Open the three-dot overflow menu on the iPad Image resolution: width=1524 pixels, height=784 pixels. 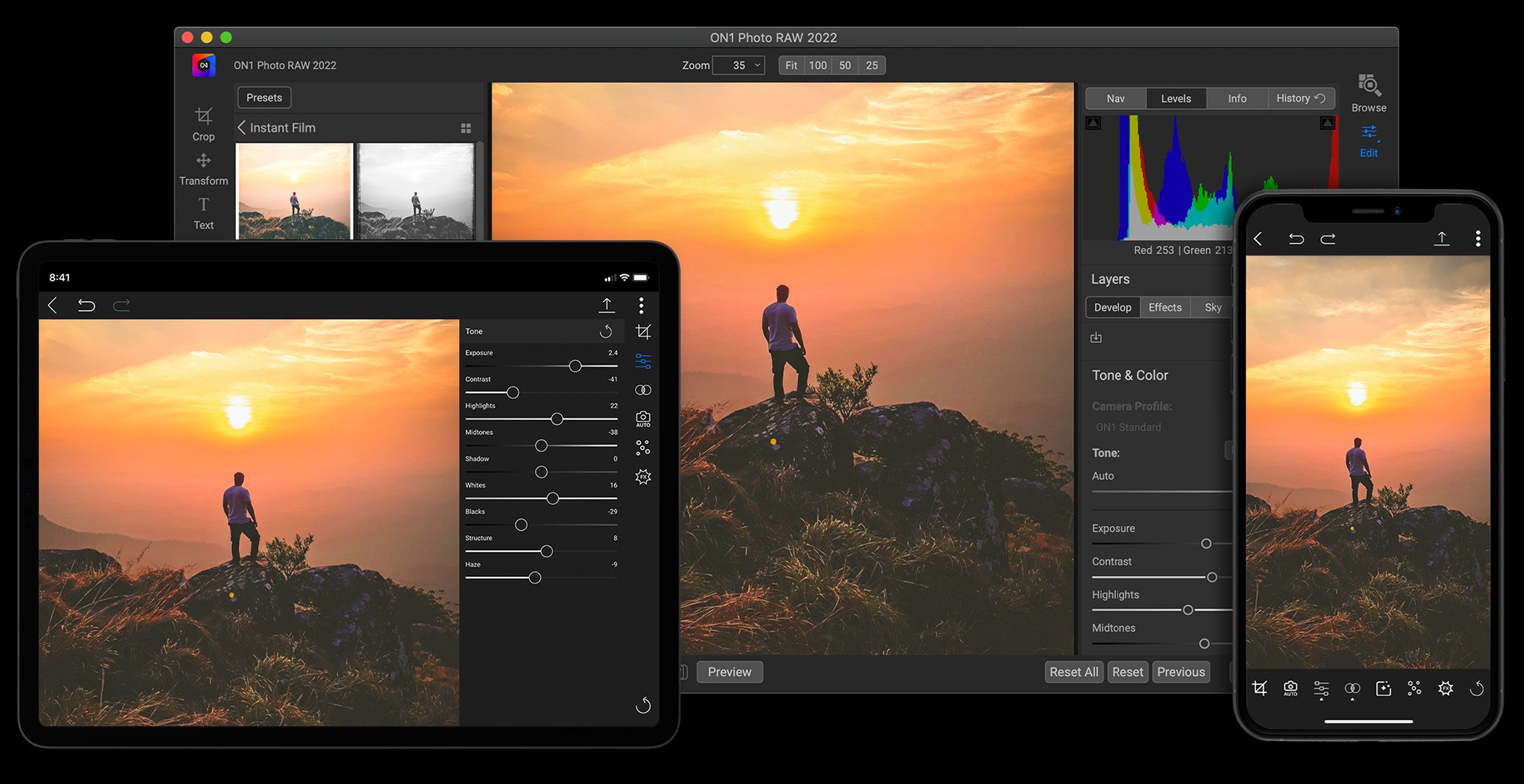coord(641,305)
